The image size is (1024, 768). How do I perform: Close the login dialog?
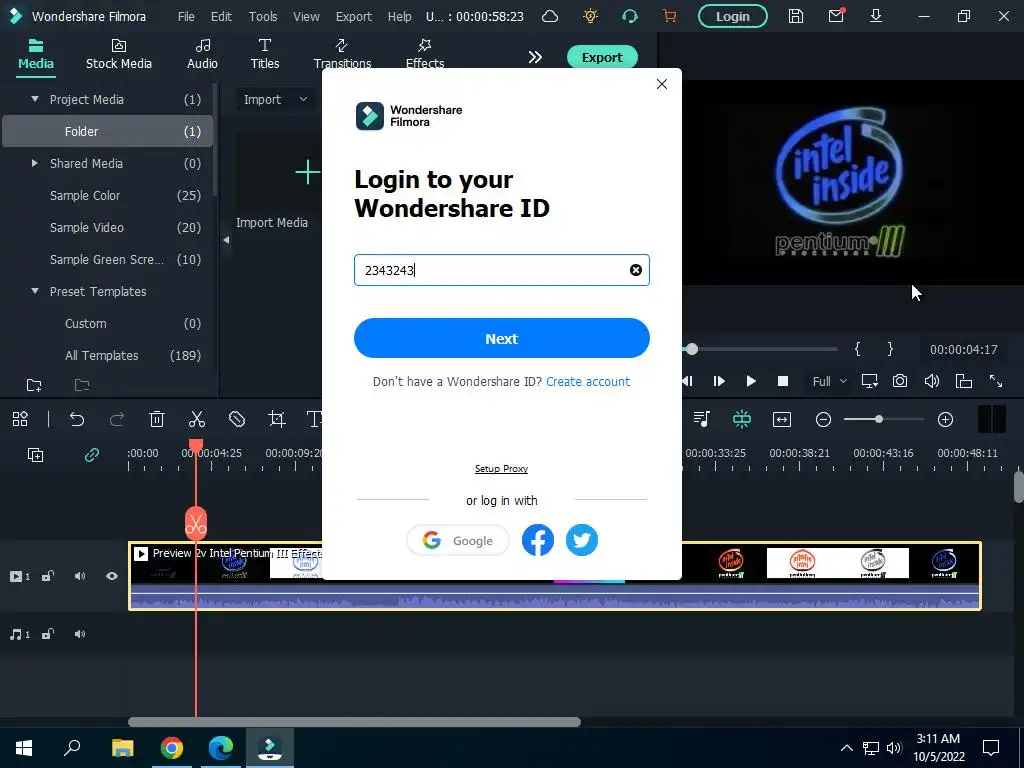tap(662, 84)
